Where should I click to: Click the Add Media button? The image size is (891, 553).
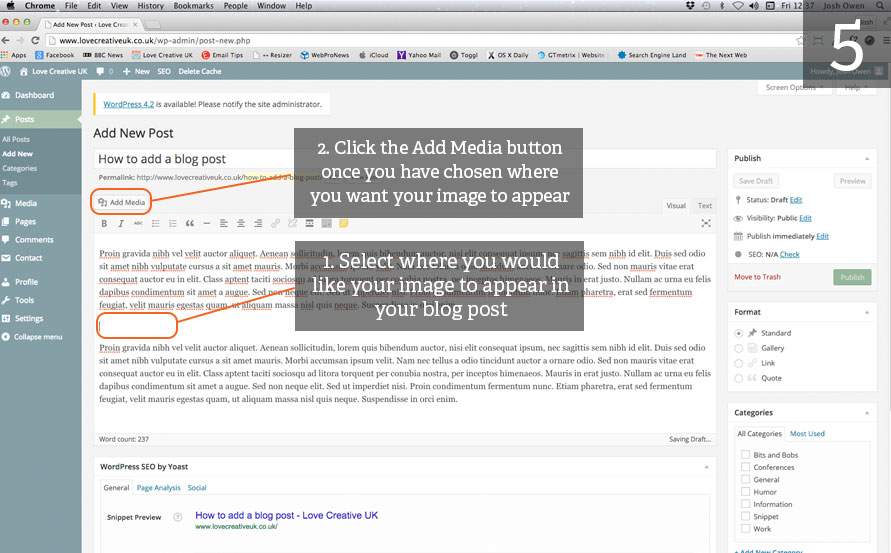(121, 202)
